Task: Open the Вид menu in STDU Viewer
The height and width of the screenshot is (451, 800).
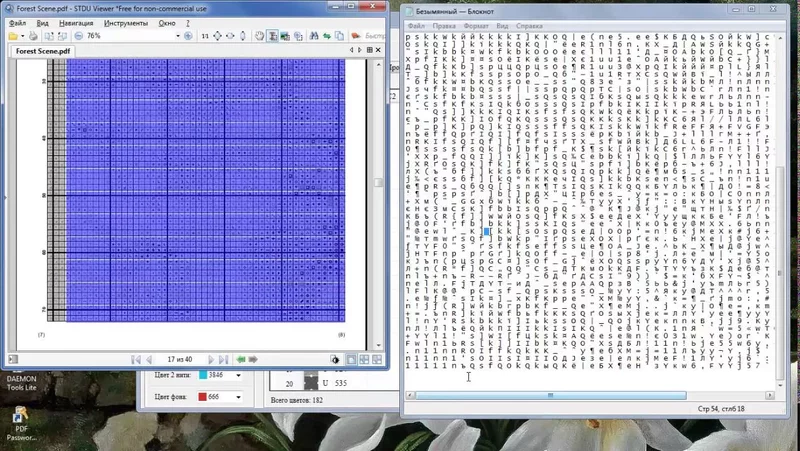Action: (42, 23)
